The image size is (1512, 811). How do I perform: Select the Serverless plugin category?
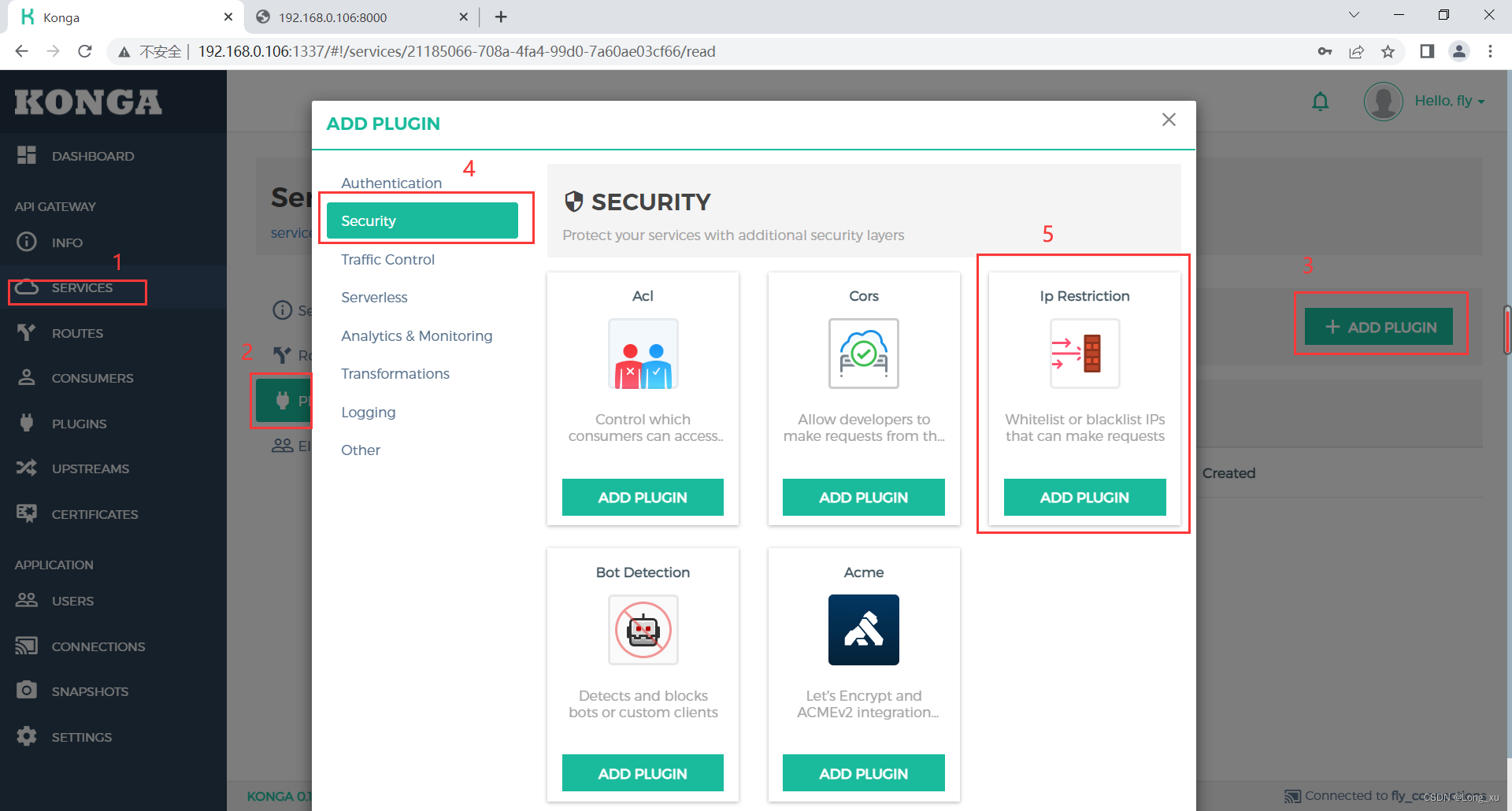point(374,297)
